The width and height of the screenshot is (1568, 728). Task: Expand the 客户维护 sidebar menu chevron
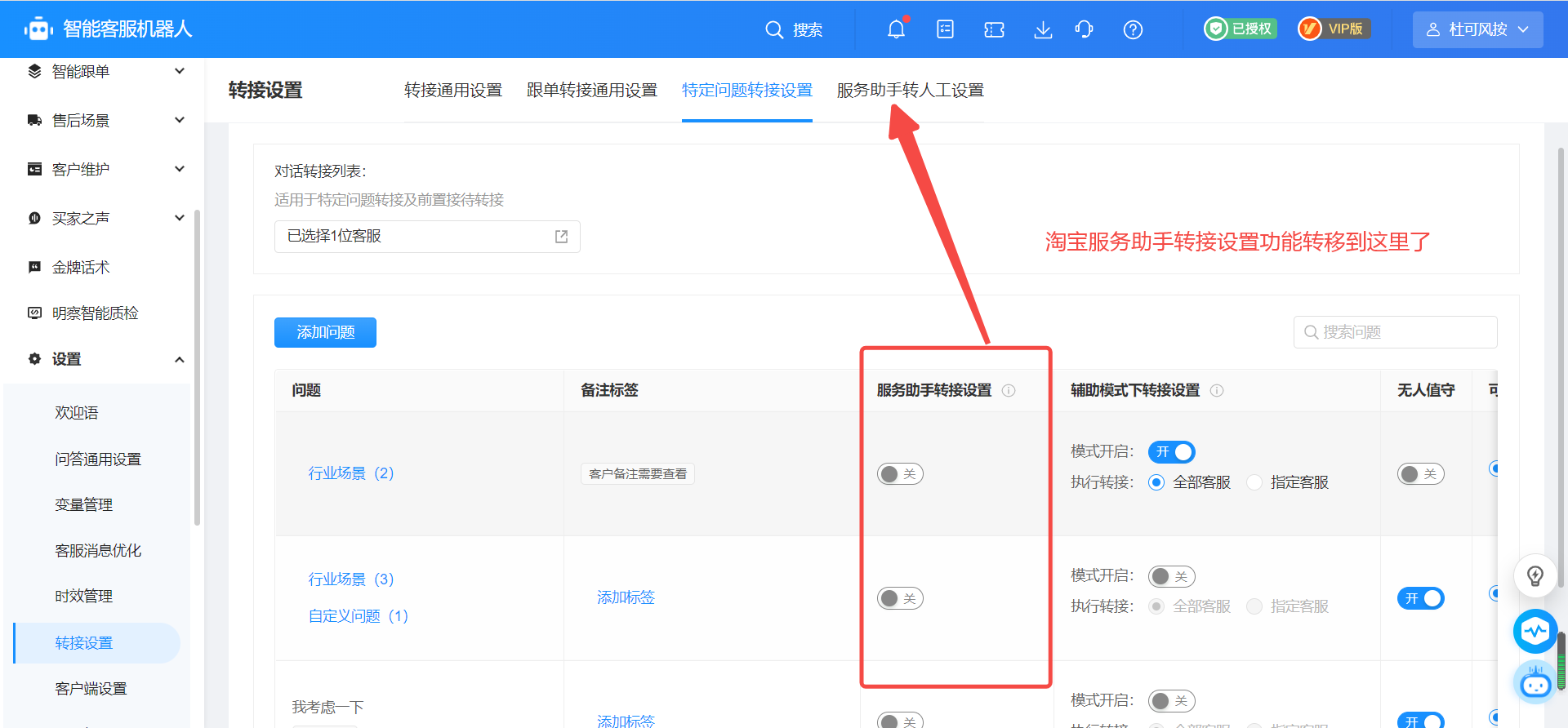180,169
